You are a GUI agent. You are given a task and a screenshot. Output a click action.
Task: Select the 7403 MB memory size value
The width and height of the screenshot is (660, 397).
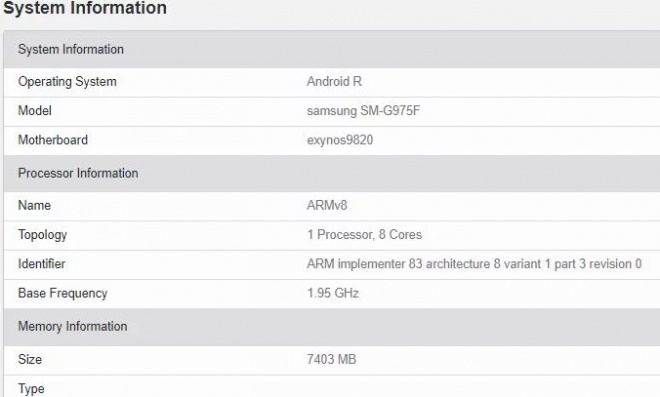coord(332,359)
